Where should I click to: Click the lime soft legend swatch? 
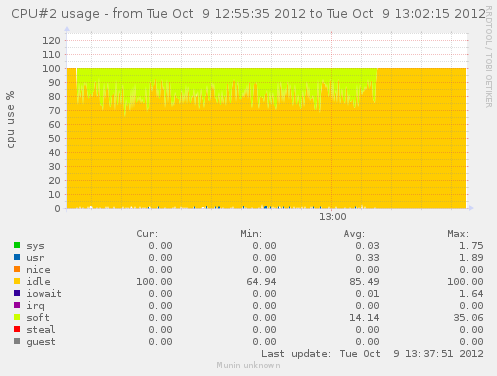(17, 317)
